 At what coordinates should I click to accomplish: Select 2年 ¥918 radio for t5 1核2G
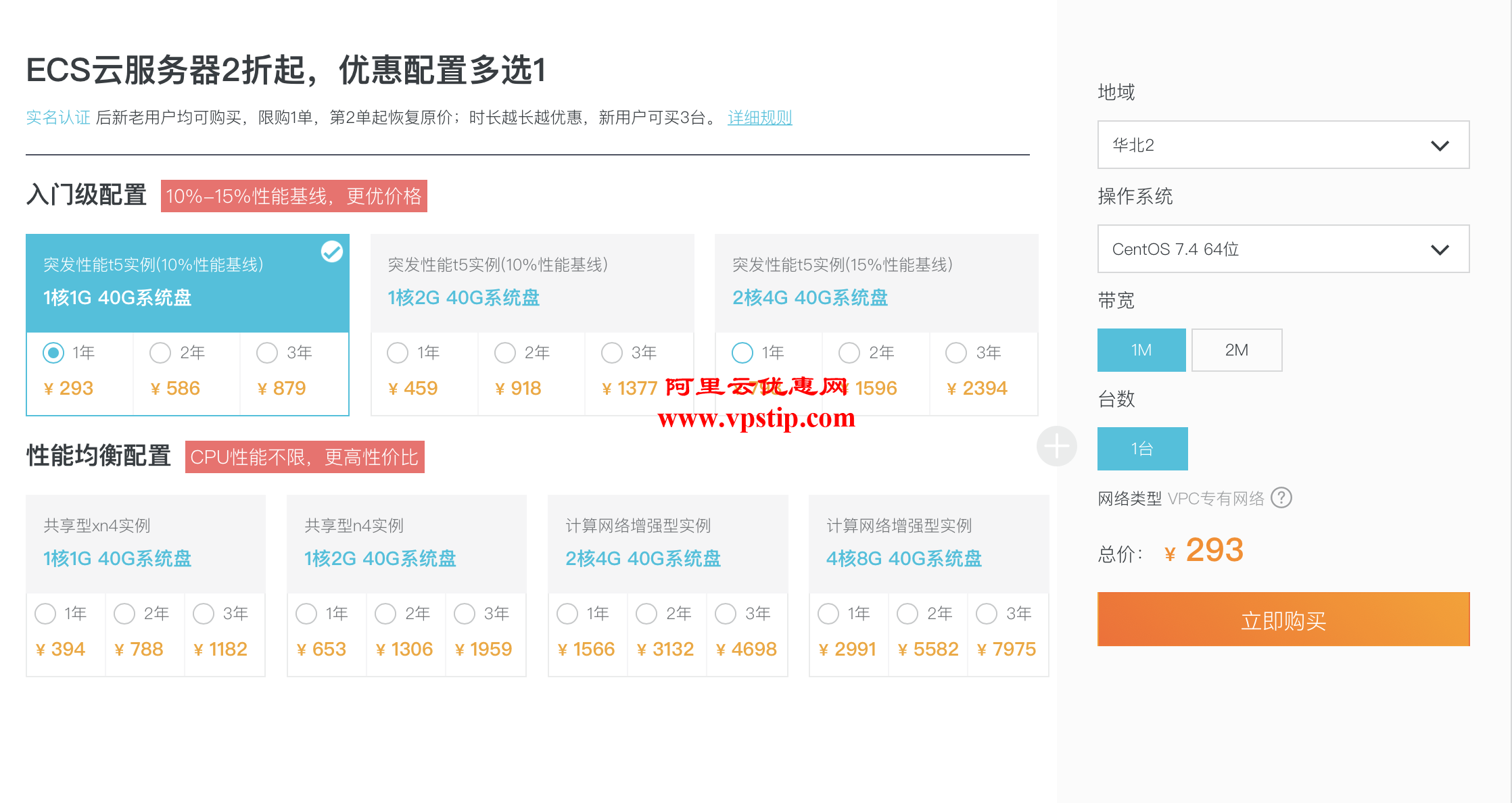[x=505, y=352]
